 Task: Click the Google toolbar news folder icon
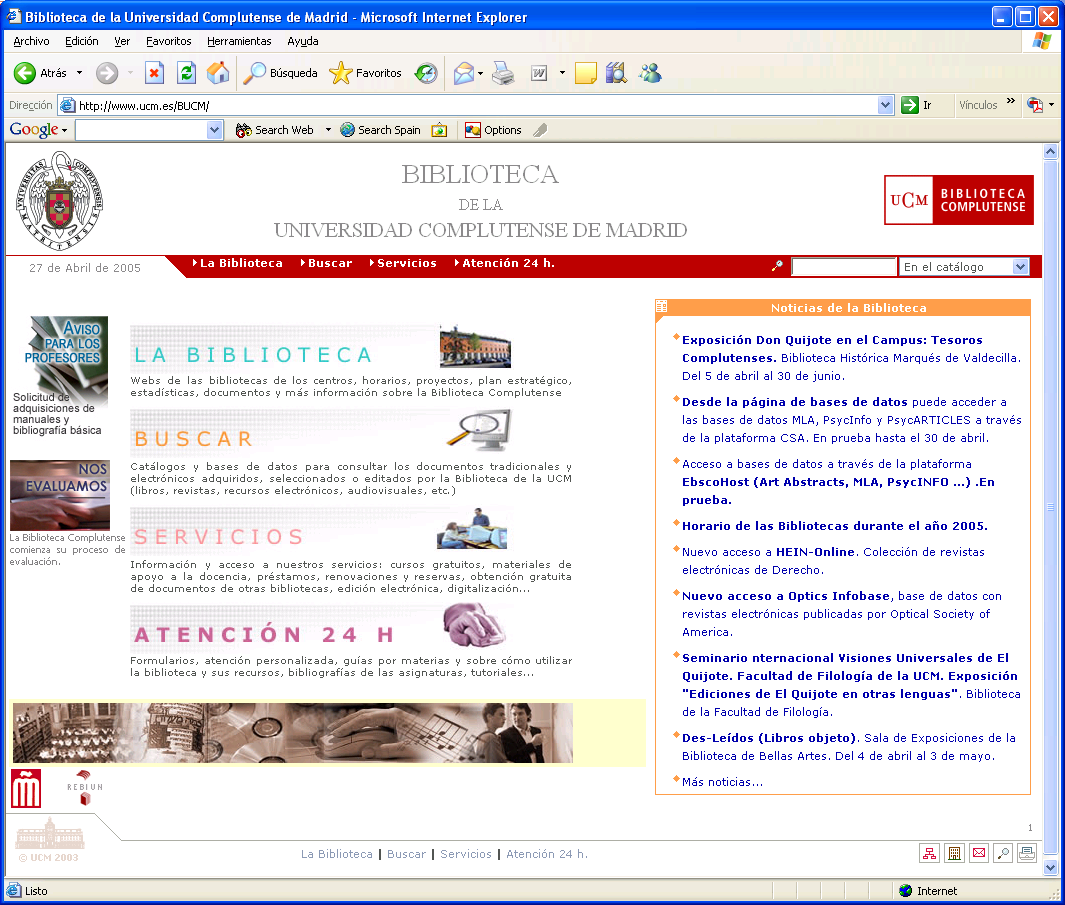coord(439,130)
